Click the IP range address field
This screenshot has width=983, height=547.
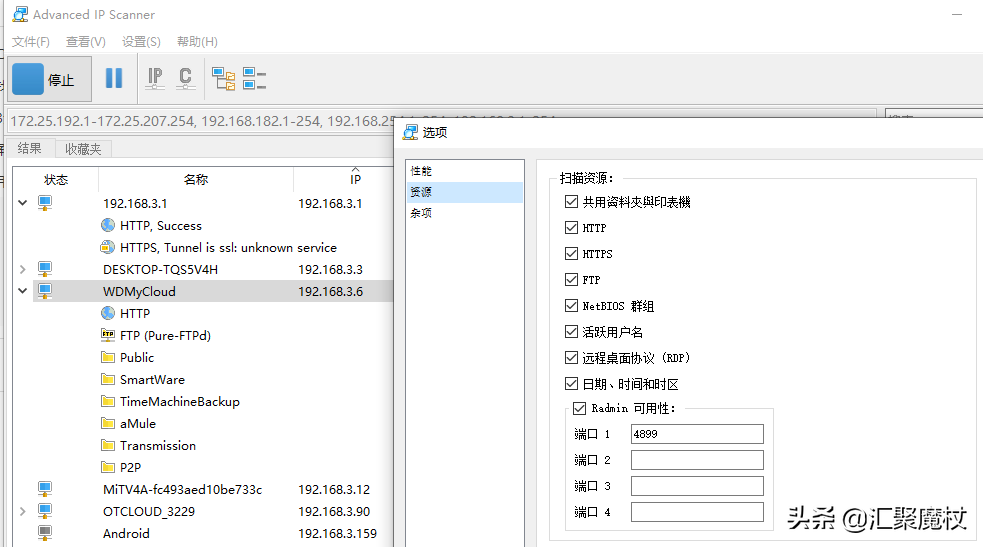click(442, 120)
